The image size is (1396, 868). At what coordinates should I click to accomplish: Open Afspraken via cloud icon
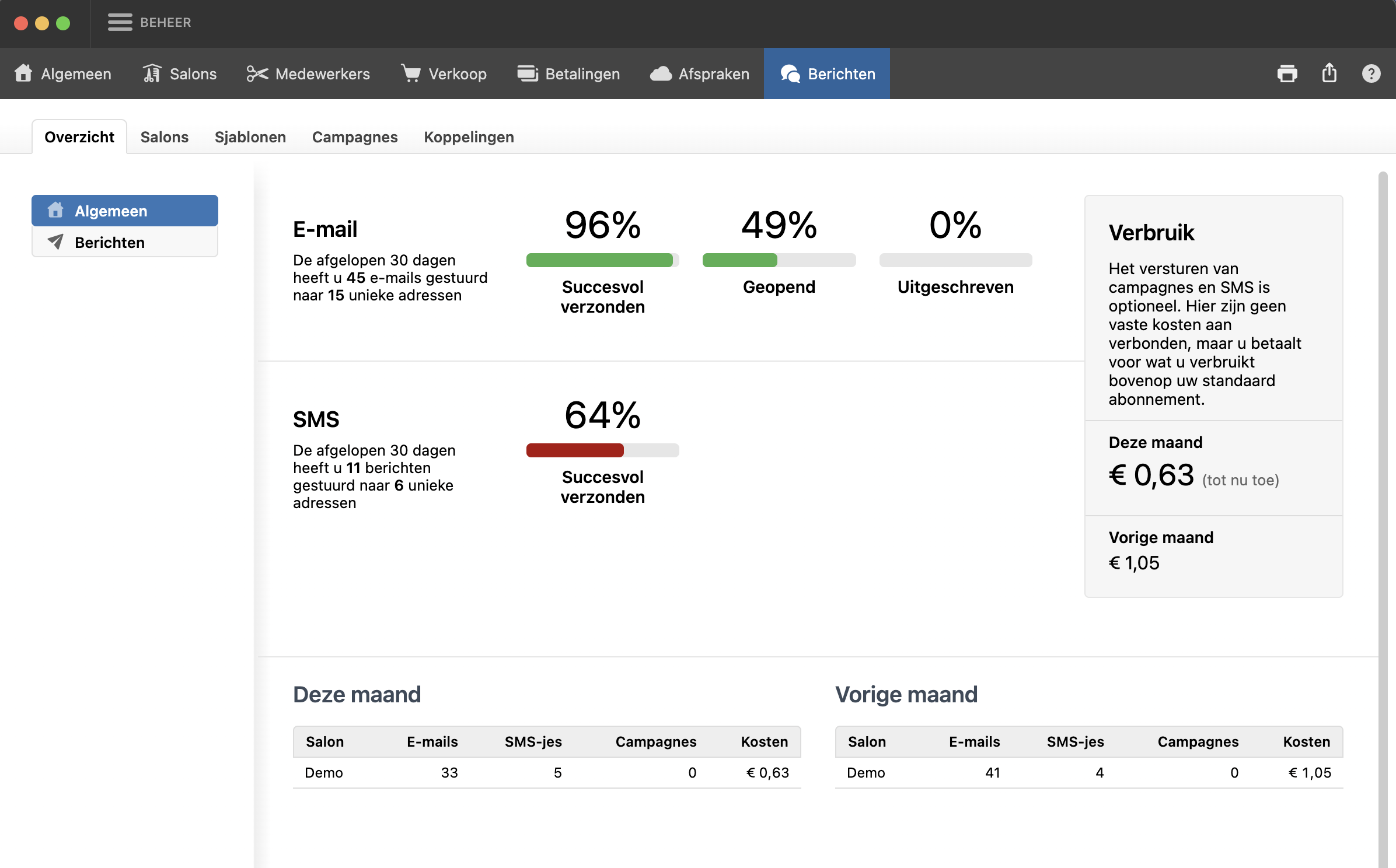661,73
